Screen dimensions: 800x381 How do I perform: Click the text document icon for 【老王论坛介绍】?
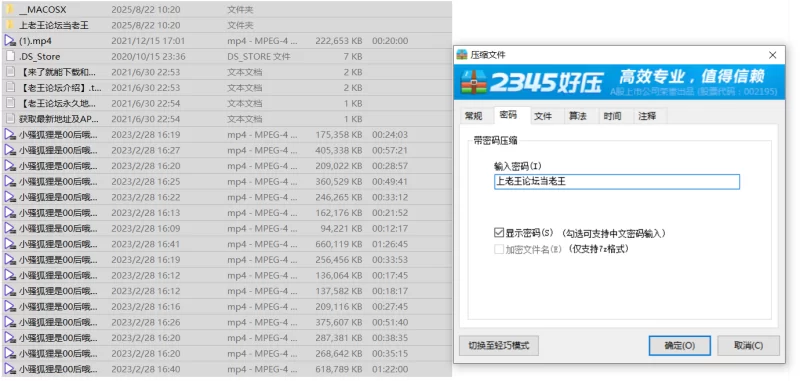[x=10, y=88]
